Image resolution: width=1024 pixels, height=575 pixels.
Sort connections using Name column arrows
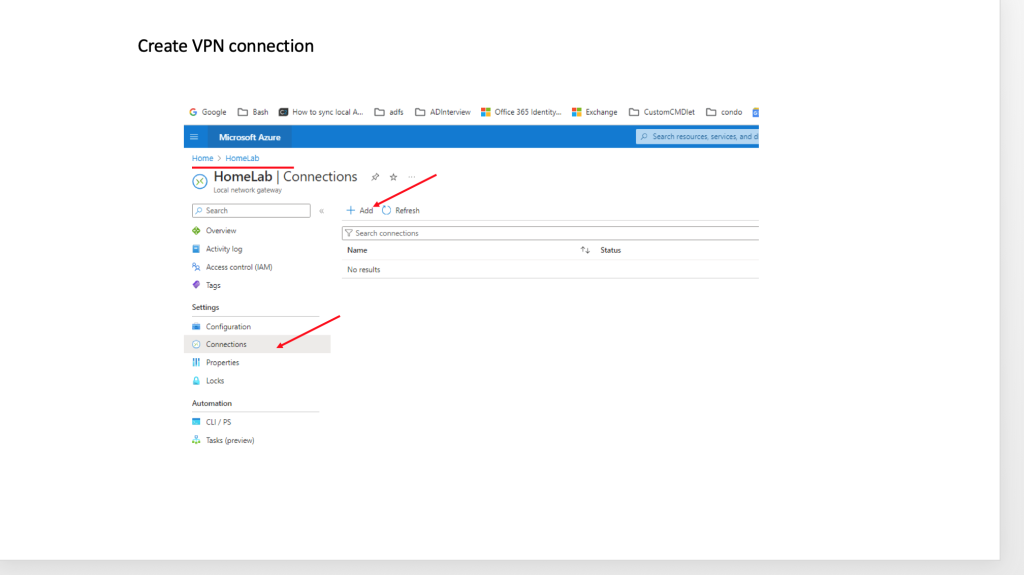[585, 250]
